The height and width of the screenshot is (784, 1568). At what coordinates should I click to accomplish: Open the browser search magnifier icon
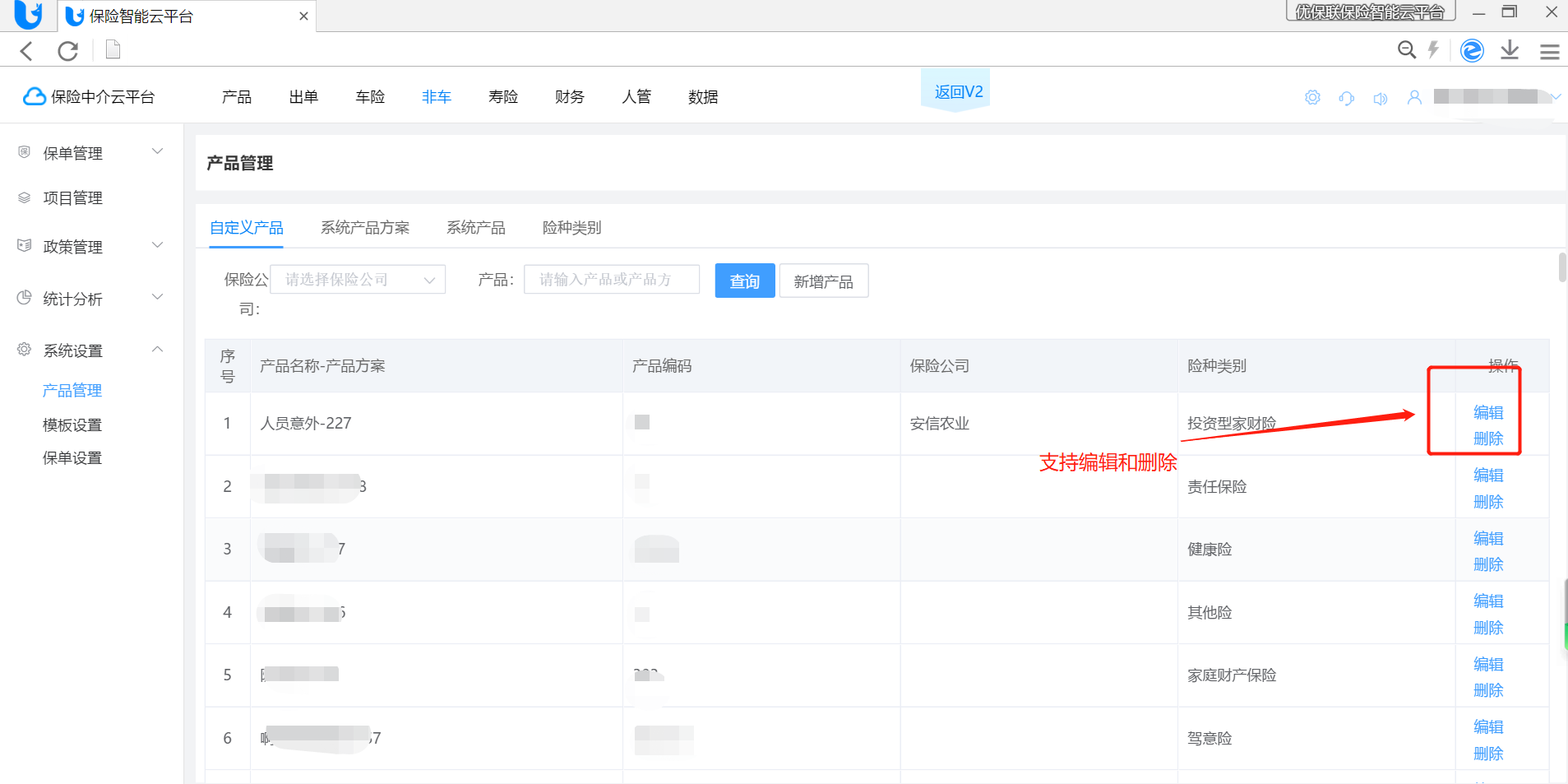(1407, 50)
